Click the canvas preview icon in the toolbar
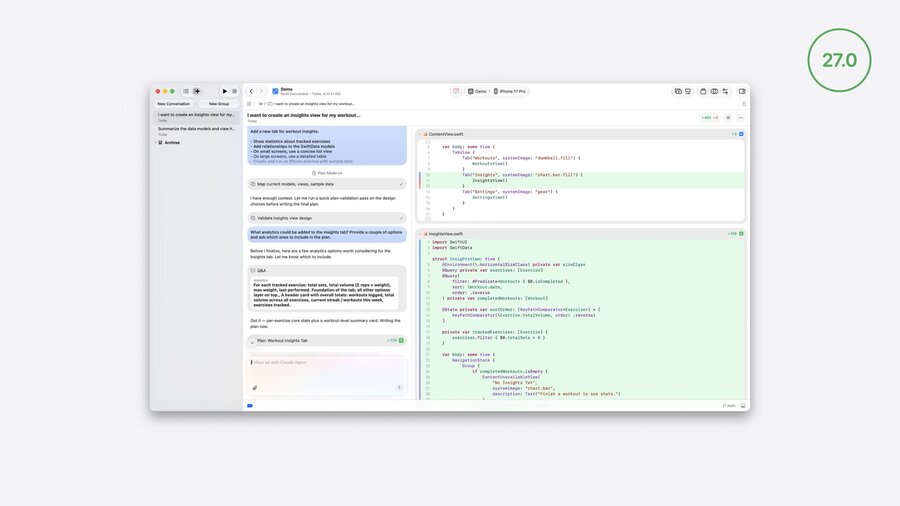900x506 pixels. [703, 91]
